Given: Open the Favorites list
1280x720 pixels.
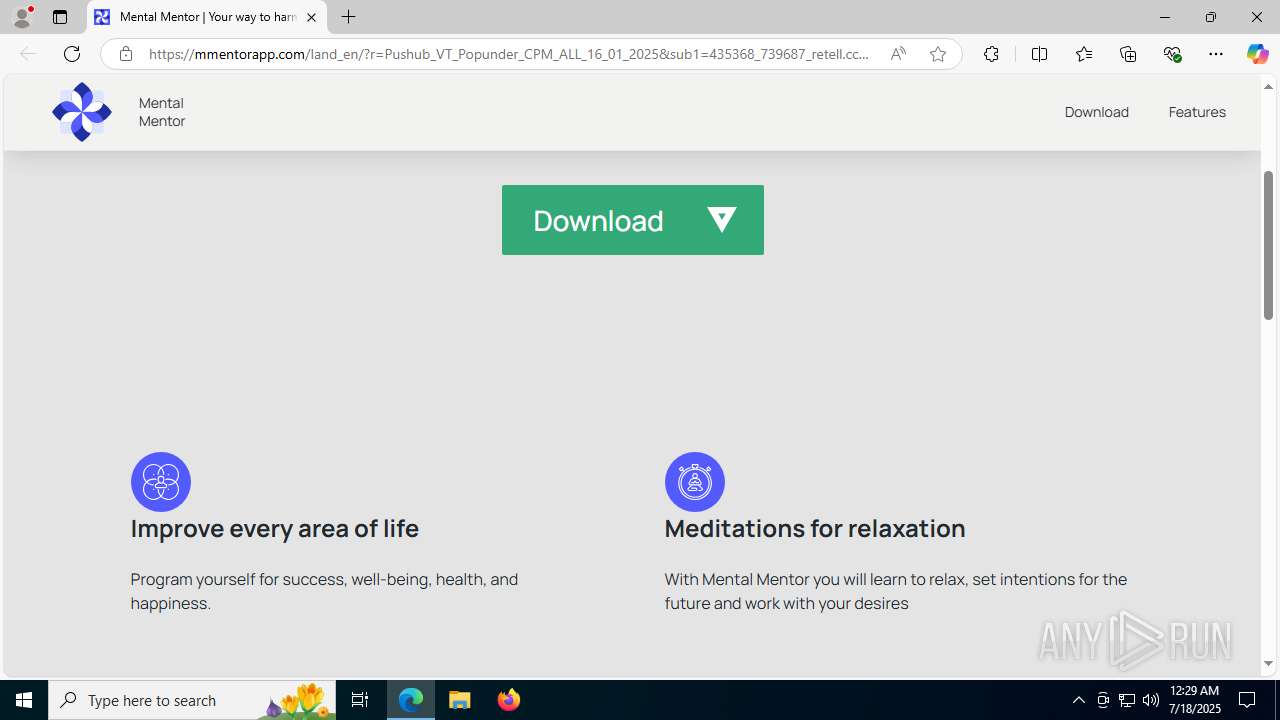Looking at the screenshot, I should pyautogui.click(x=1083, y=54).
